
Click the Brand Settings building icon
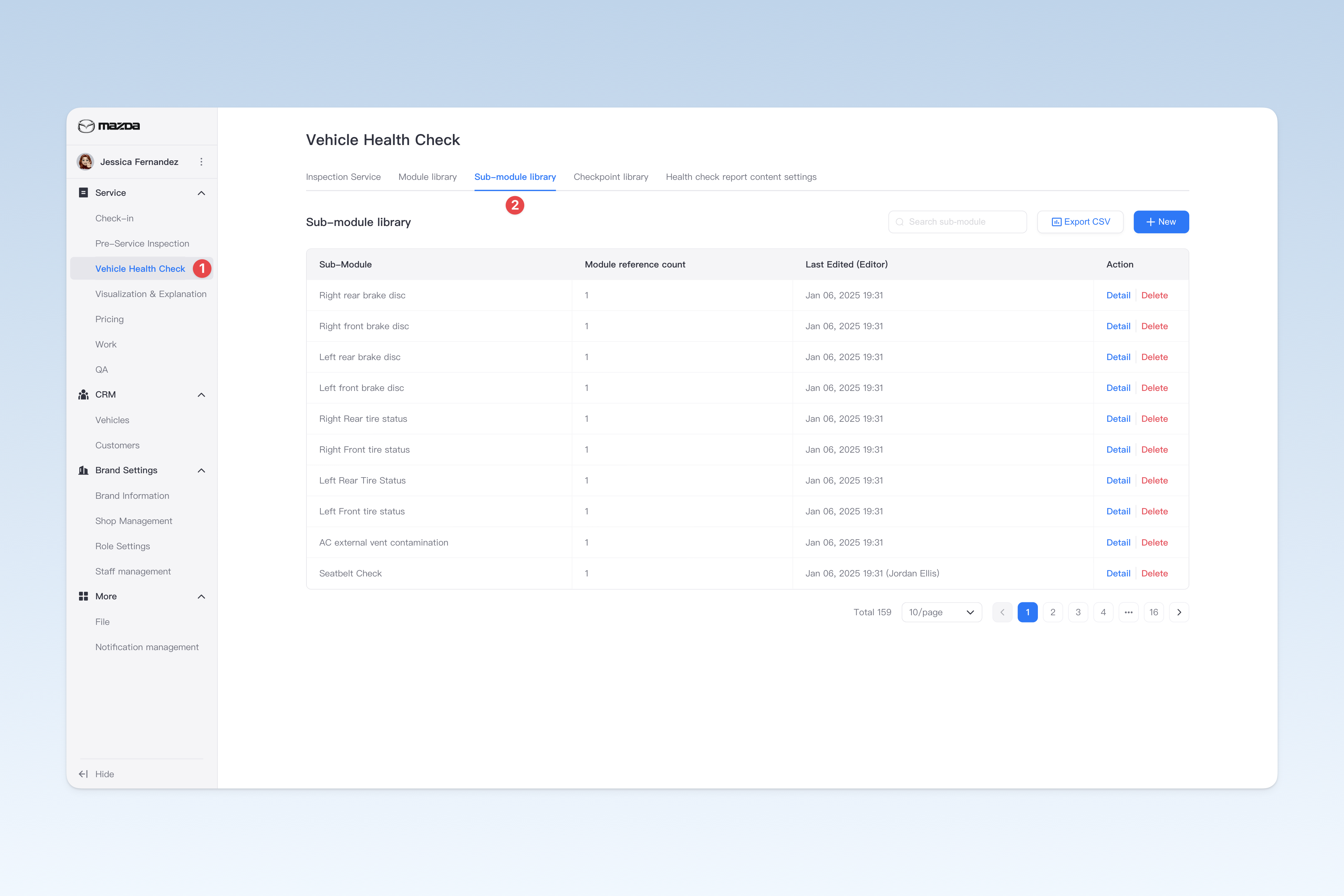(x=83, y=470)
